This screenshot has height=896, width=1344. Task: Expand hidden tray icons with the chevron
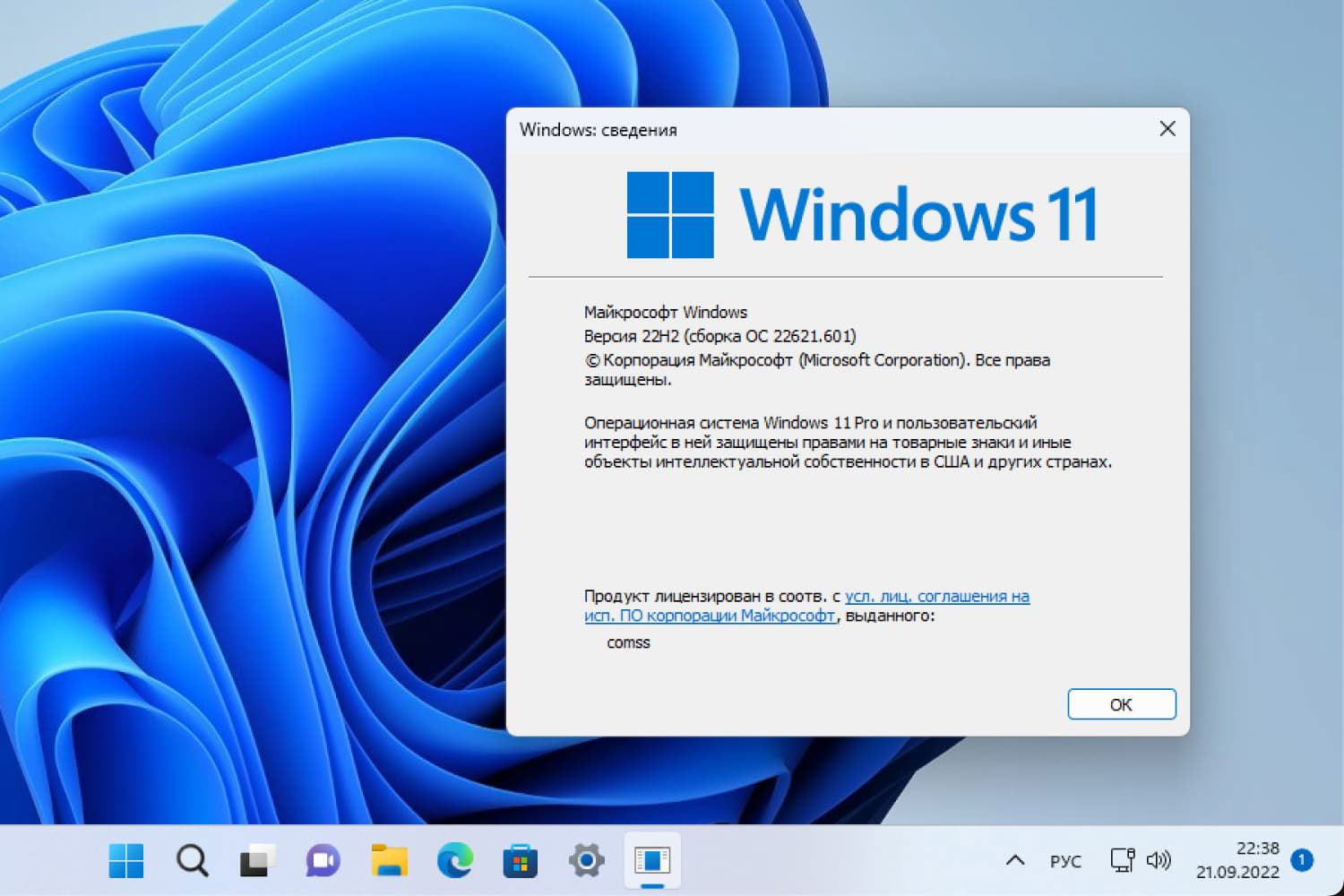pos(1013,860)
